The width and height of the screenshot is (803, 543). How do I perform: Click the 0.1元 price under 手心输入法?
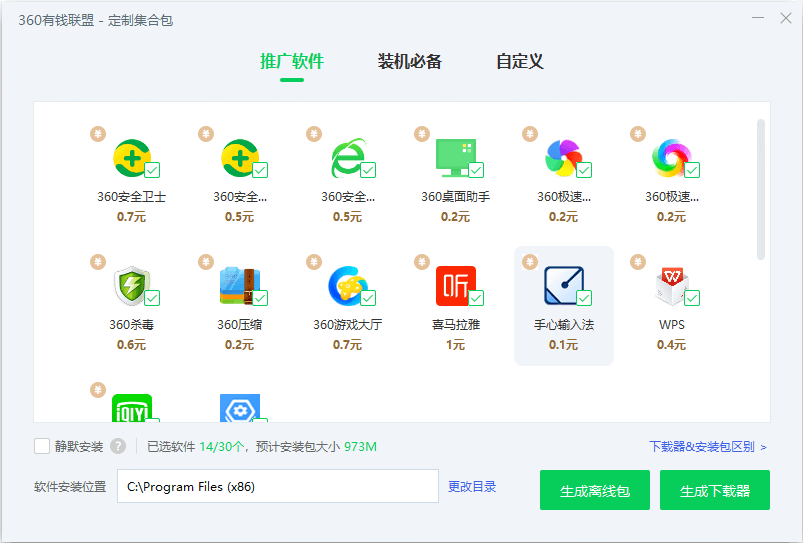[x=564, y=345]
